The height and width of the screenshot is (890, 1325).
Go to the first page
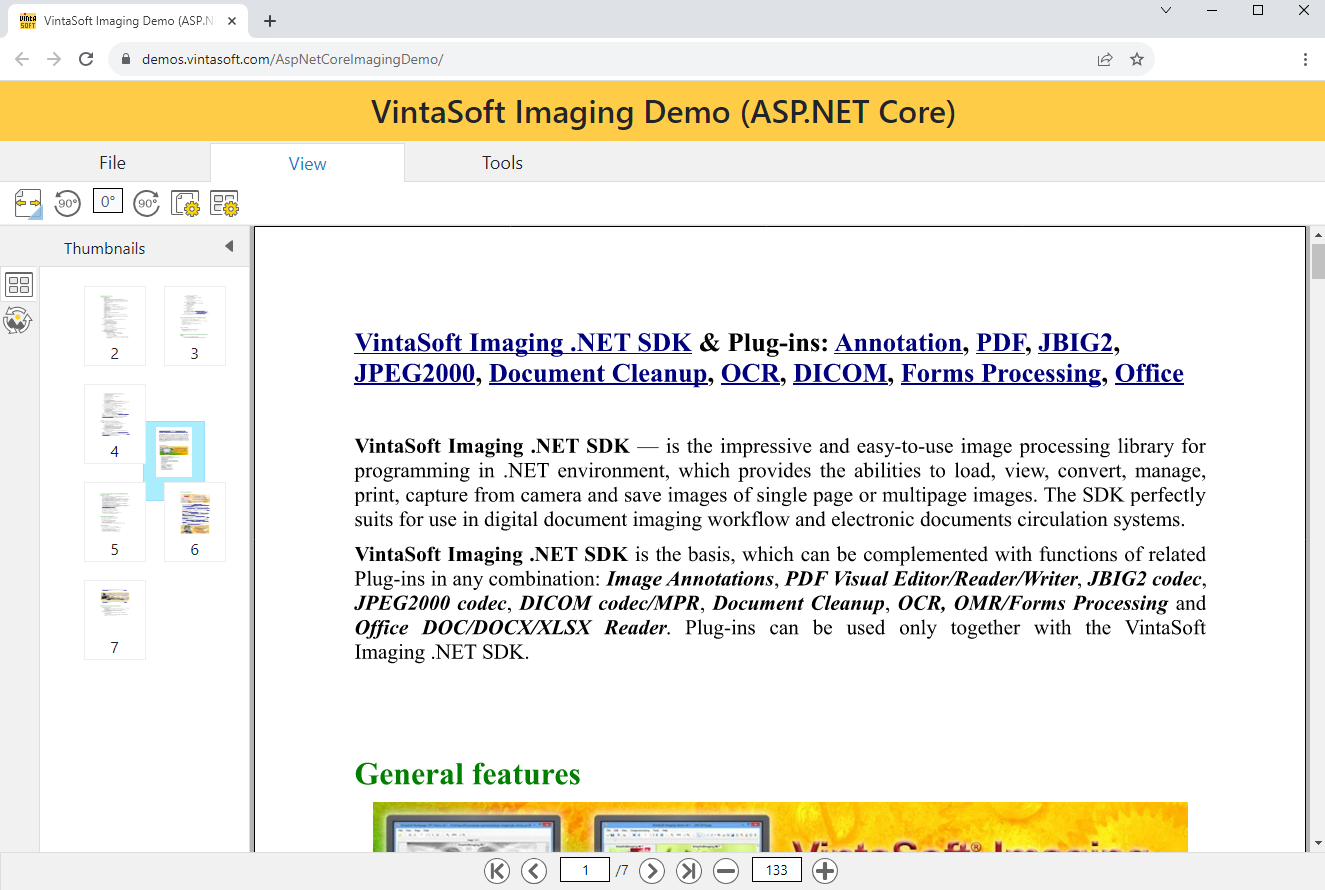tap(497, 870)
